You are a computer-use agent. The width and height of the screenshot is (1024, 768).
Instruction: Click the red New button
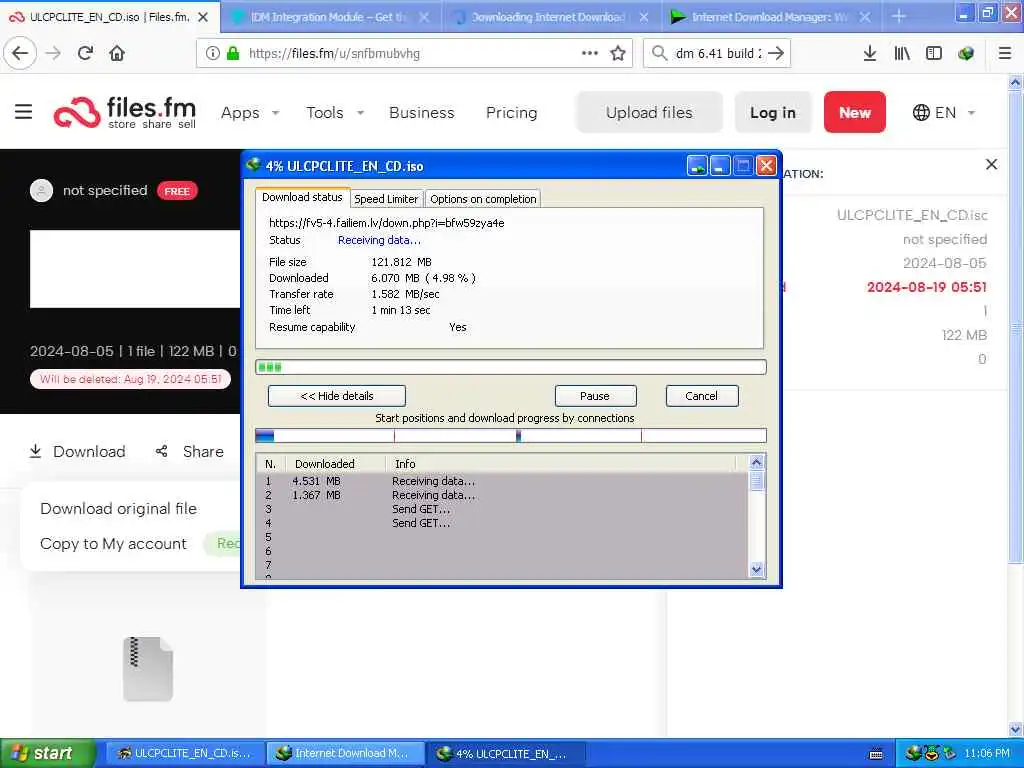(854, 112)
